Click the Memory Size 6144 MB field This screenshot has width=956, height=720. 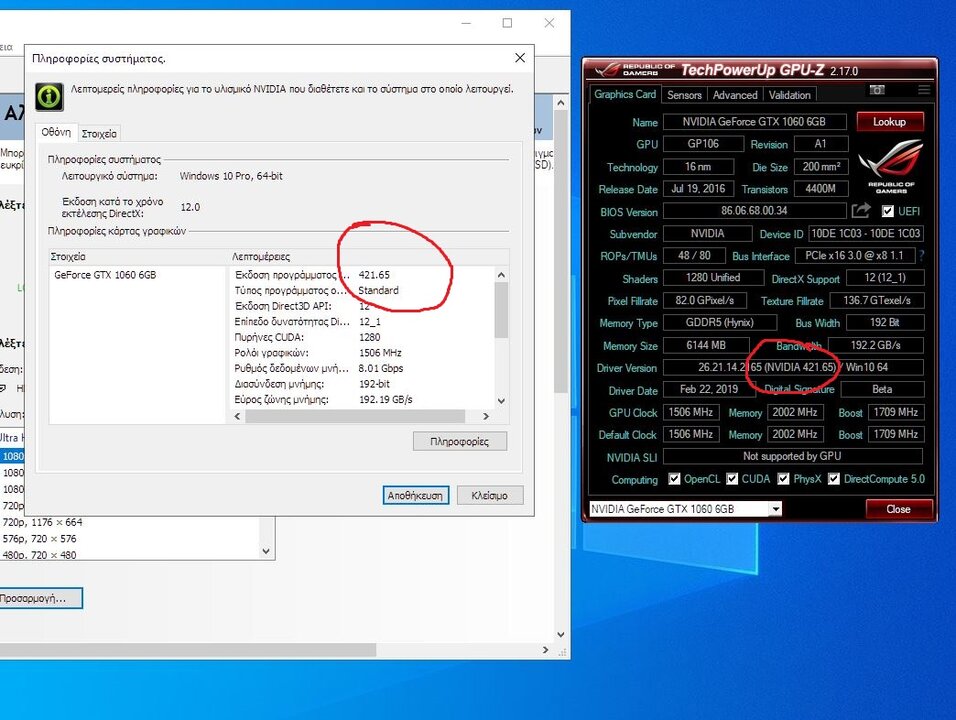(x=706, y=345)
